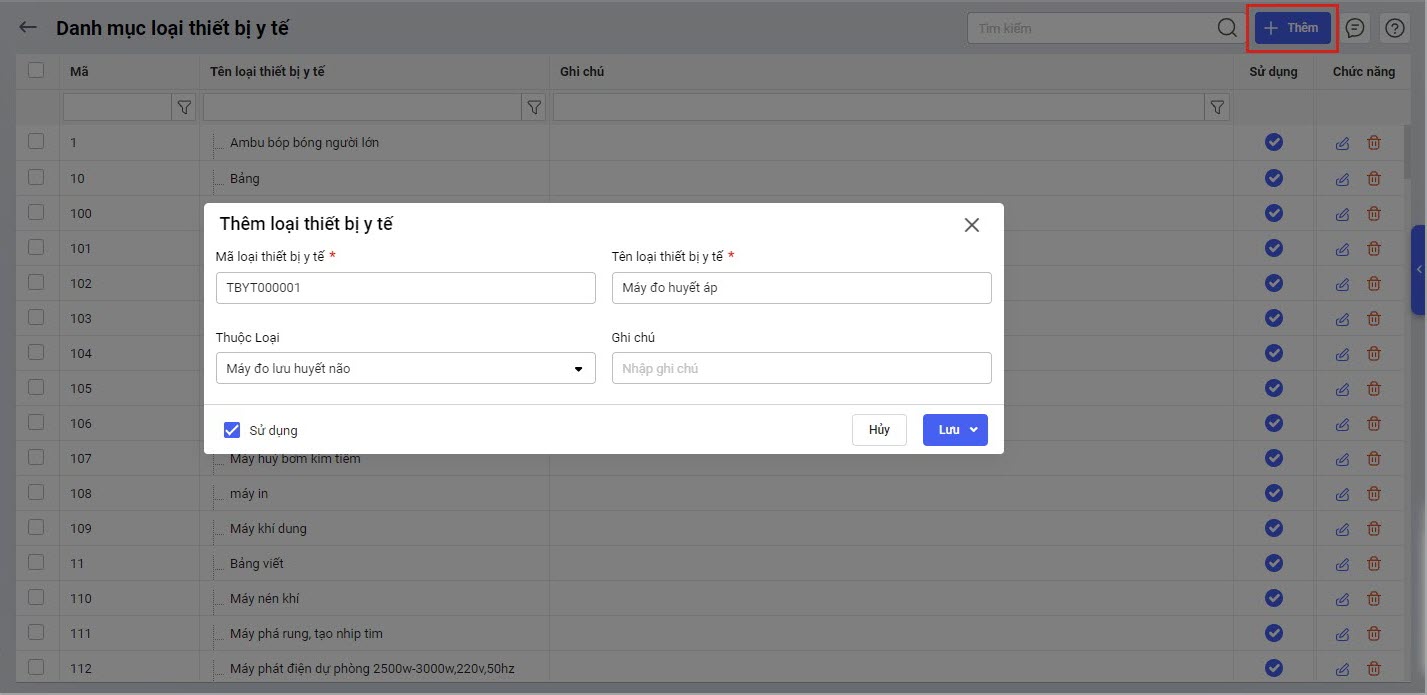Delete row 10 using the trash icon
The image size is (1427, 695).
click(x=1374, y=178)
